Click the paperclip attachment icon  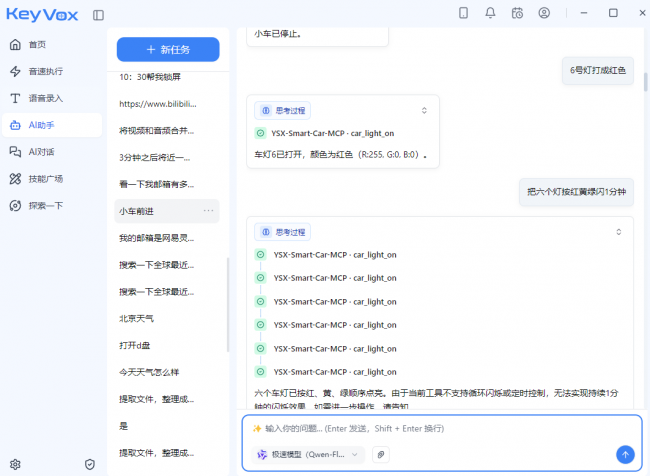[x=380, y=454]
